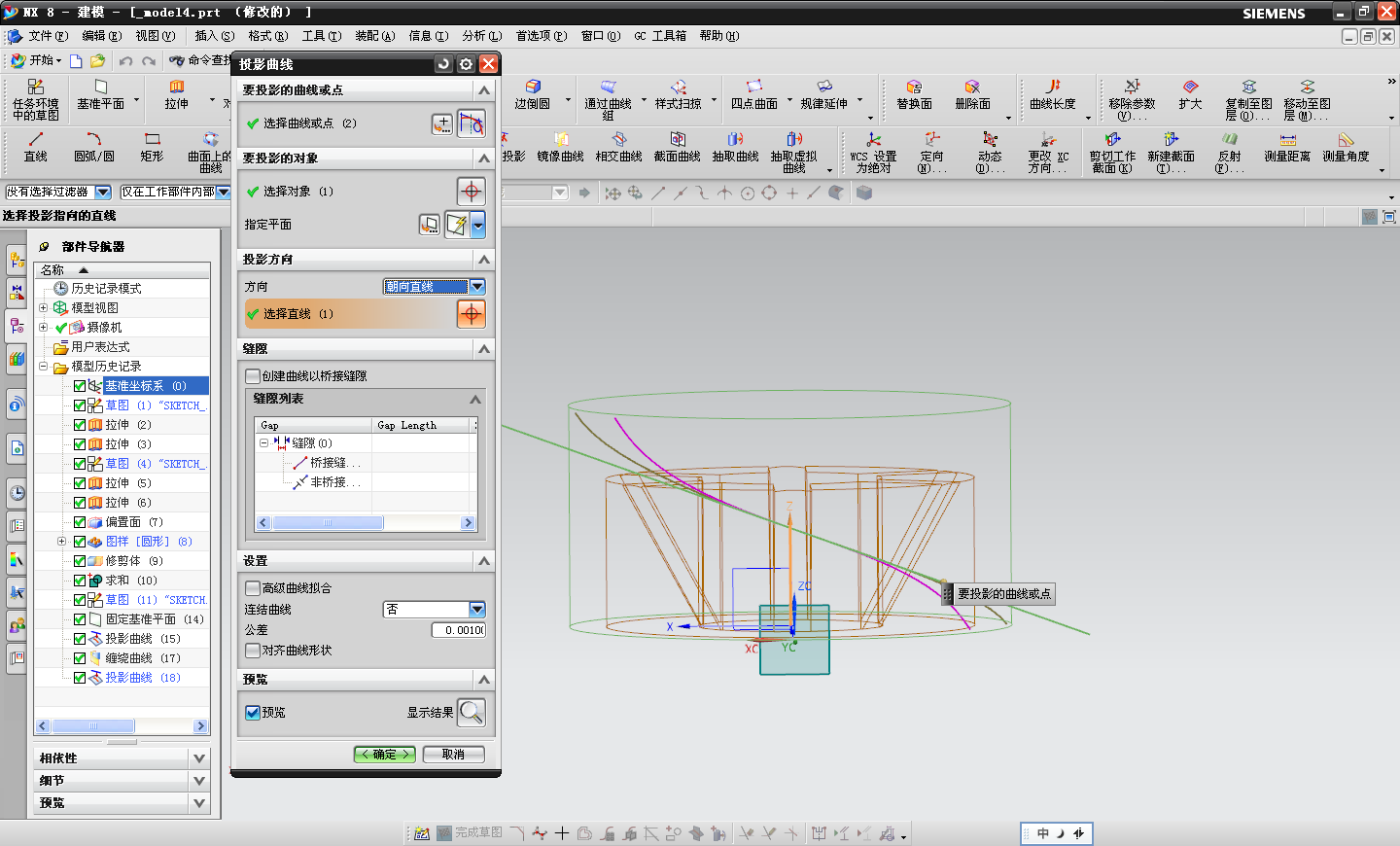Image resolution: width=1400 pixels, height=846 pixels.
Task: Enable 高级曲线拟合 checkbox
Action: [253, 588]
